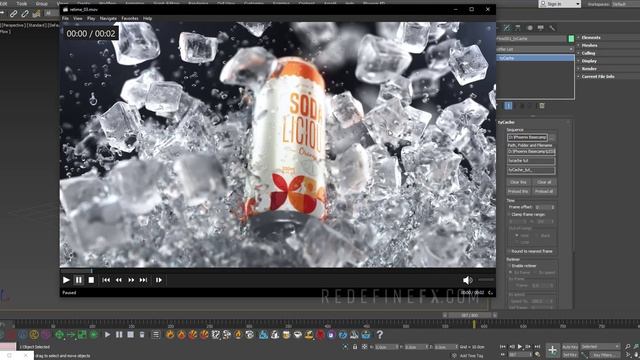640x360 pixels.
Task: Fast forward the video in media player
Action: click(x=131, y=280)
